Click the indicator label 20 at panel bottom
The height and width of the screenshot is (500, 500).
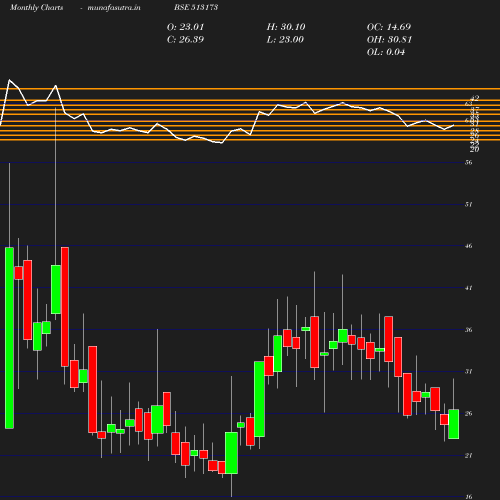[x=475, y=150]
